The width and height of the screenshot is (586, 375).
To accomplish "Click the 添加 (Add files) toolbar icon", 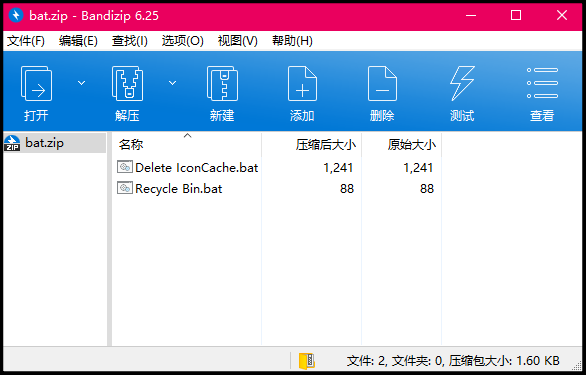I will click(x=302, y=83).
